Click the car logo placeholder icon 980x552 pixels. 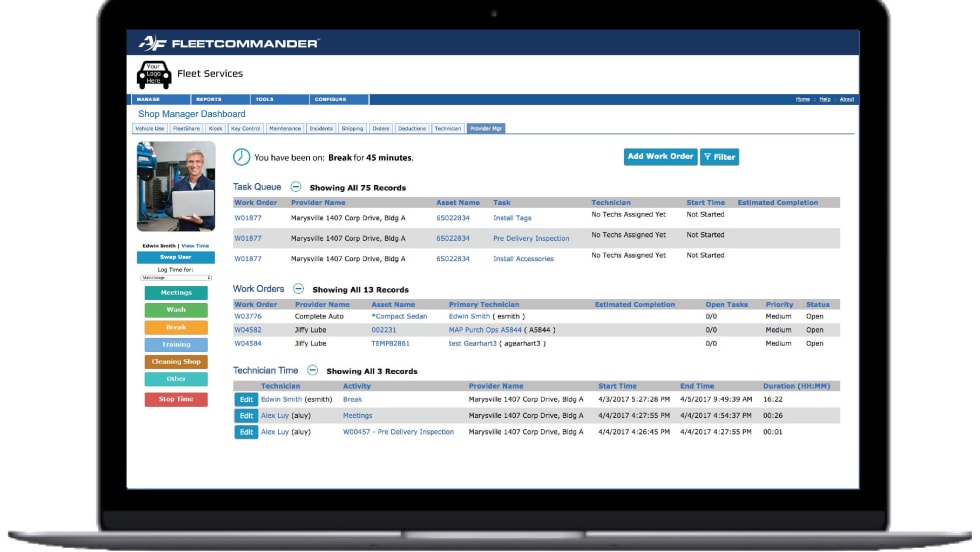153,74
